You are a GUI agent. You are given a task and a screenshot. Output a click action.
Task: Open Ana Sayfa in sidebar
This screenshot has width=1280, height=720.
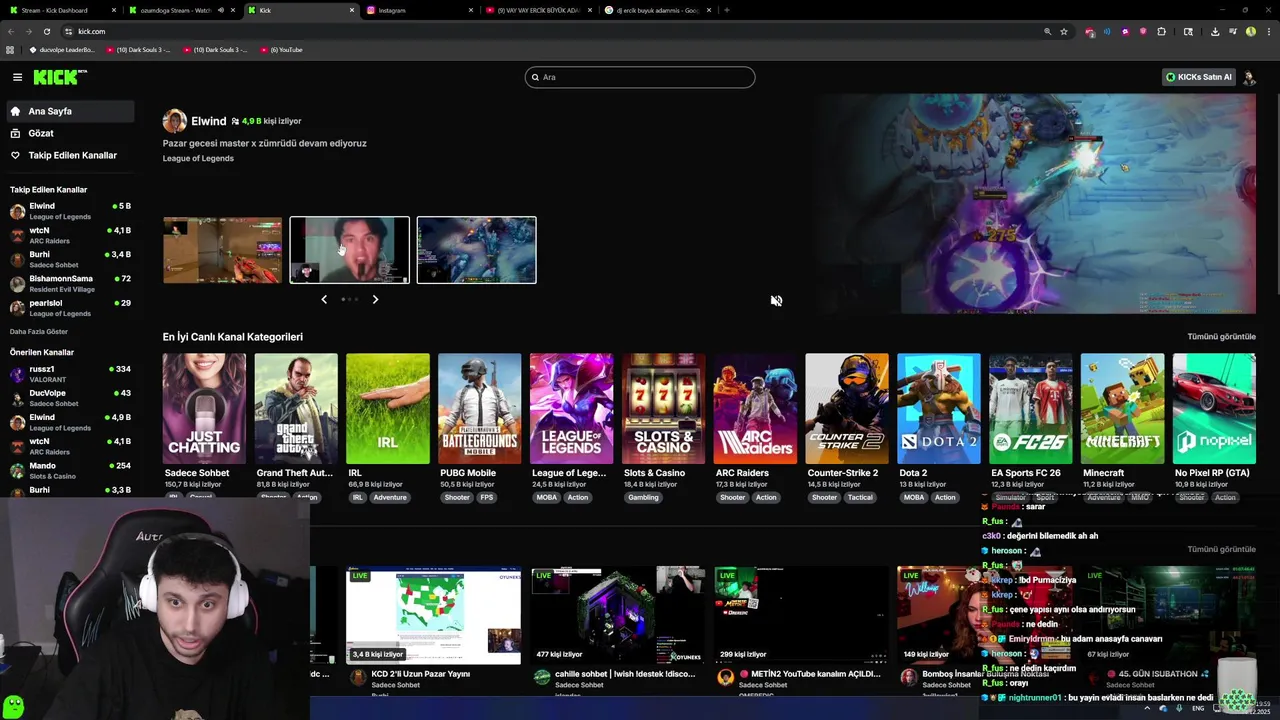(70, 111)
